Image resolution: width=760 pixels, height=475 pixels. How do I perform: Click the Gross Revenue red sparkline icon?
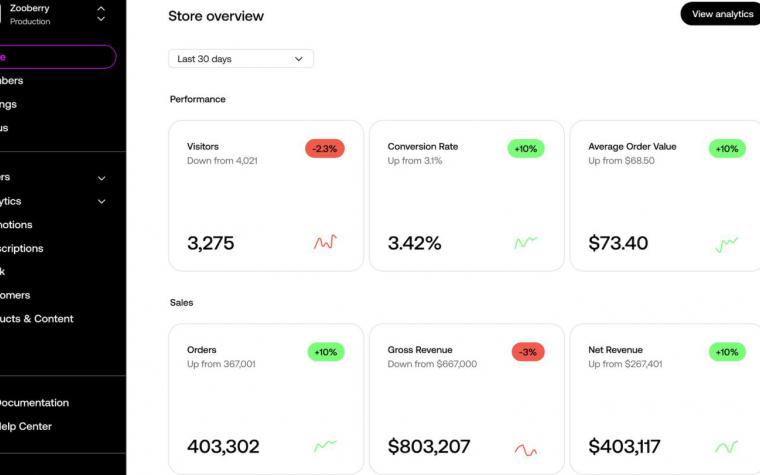[526, 450]
